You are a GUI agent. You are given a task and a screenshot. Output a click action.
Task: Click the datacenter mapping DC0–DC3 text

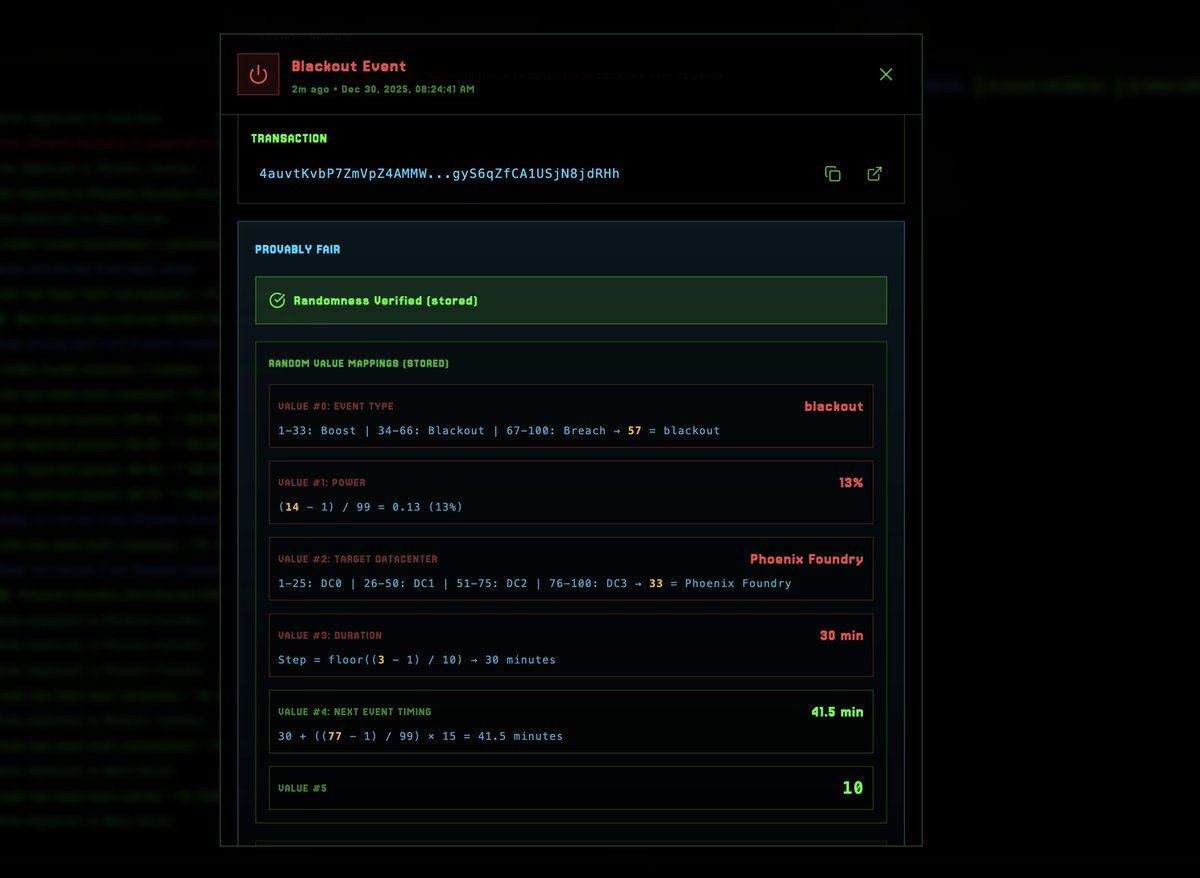534,583
